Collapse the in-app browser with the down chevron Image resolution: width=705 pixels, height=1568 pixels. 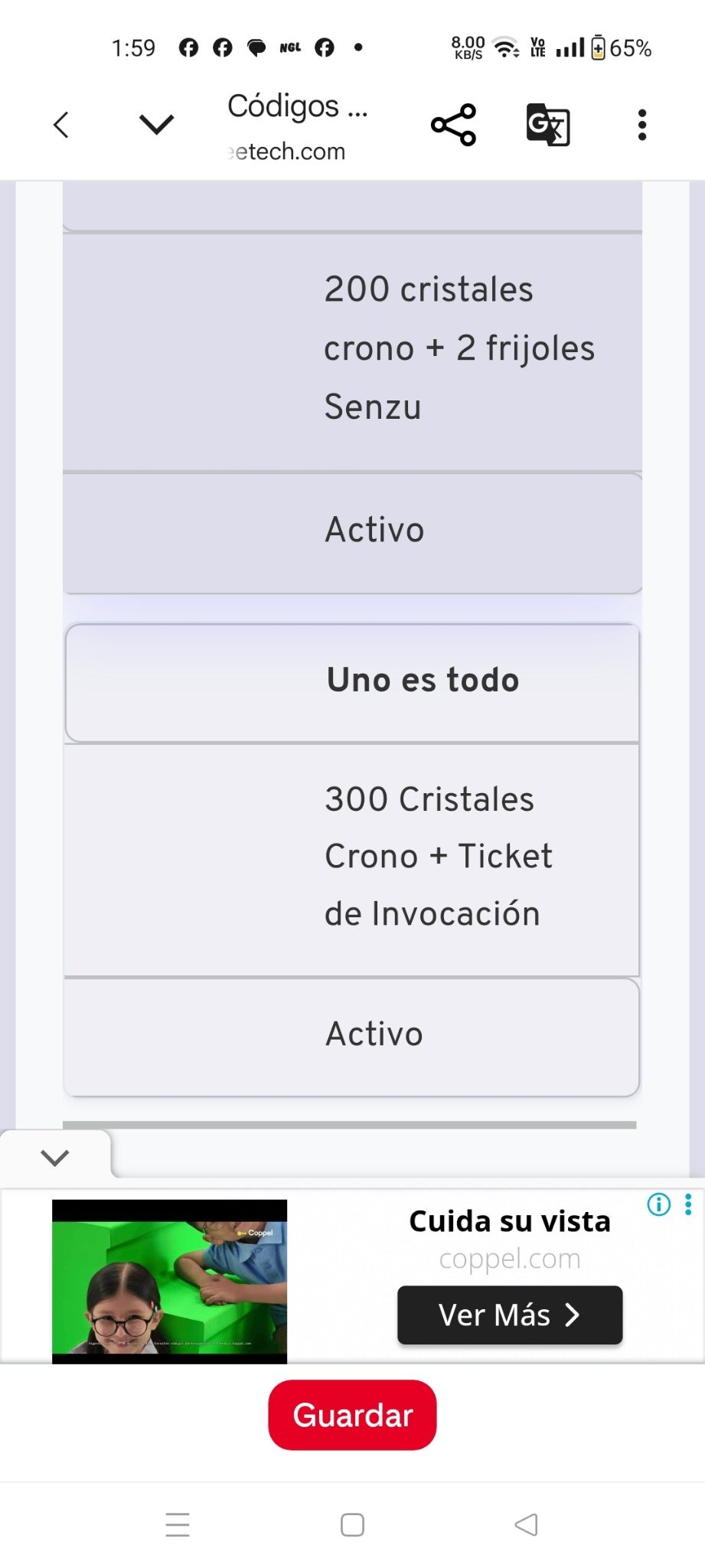point(157,124)
